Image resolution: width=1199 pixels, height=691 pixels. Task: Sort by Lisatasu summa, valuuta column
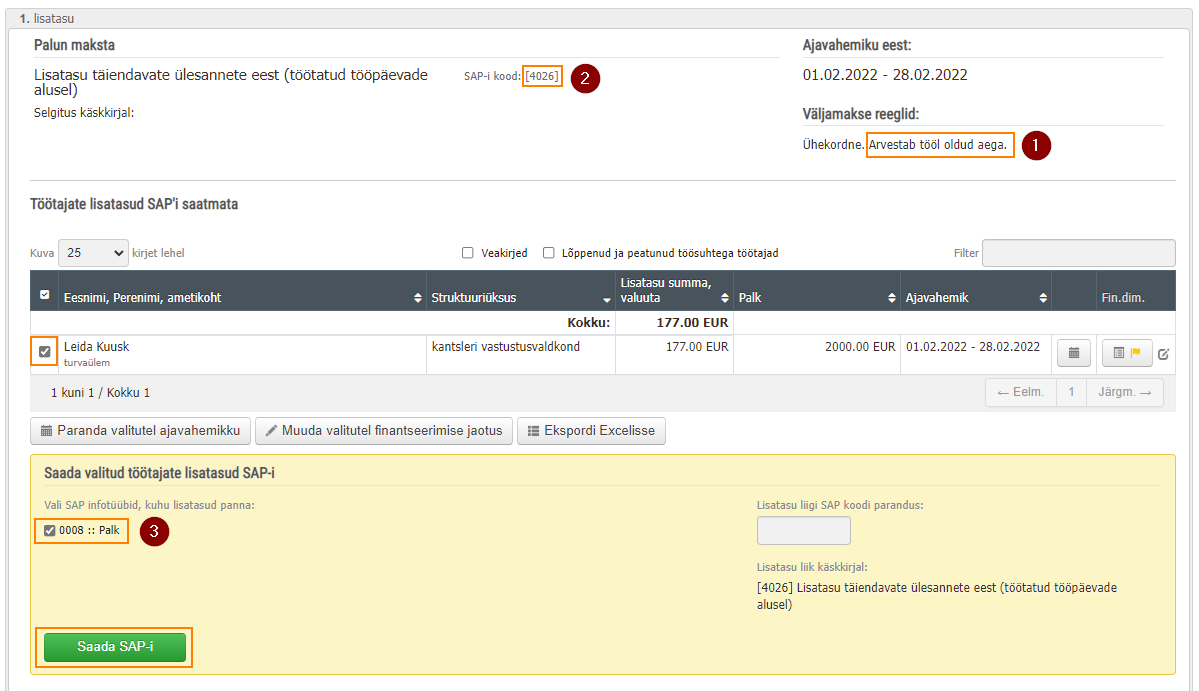pos(725,298)
